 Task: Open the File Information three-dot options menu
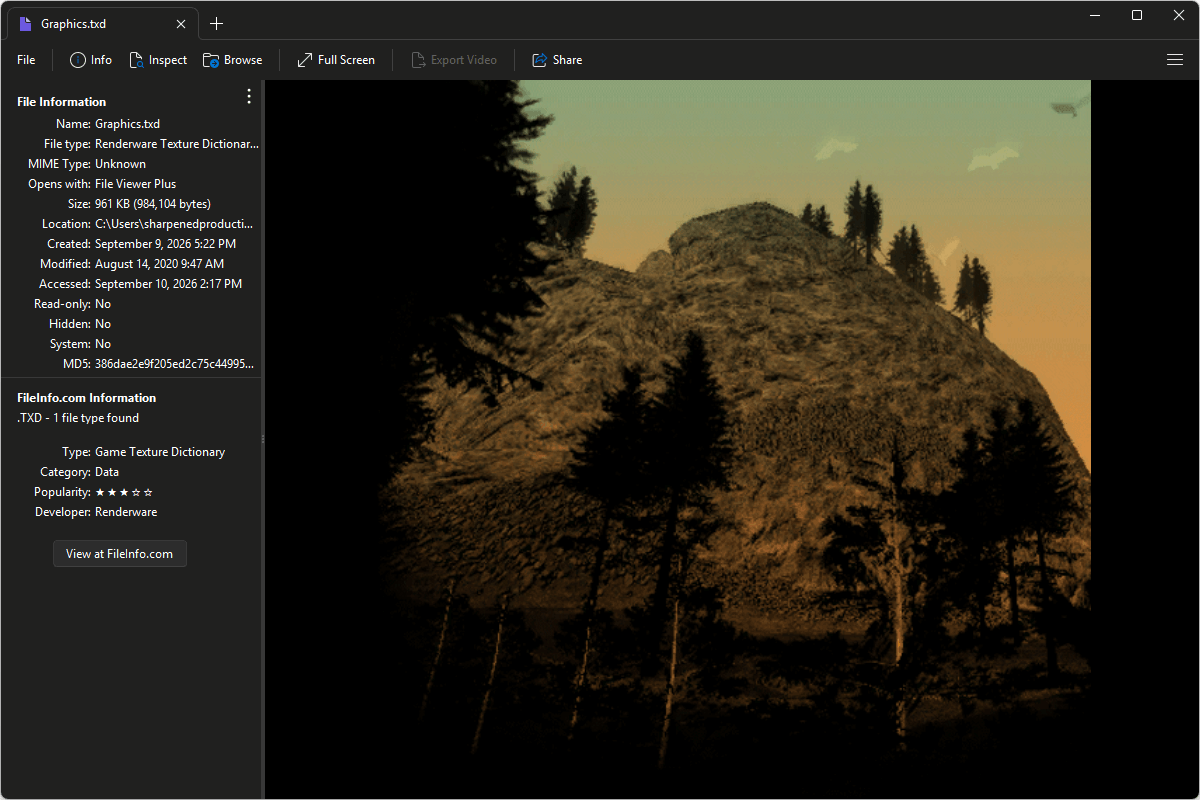coord(249,97)
